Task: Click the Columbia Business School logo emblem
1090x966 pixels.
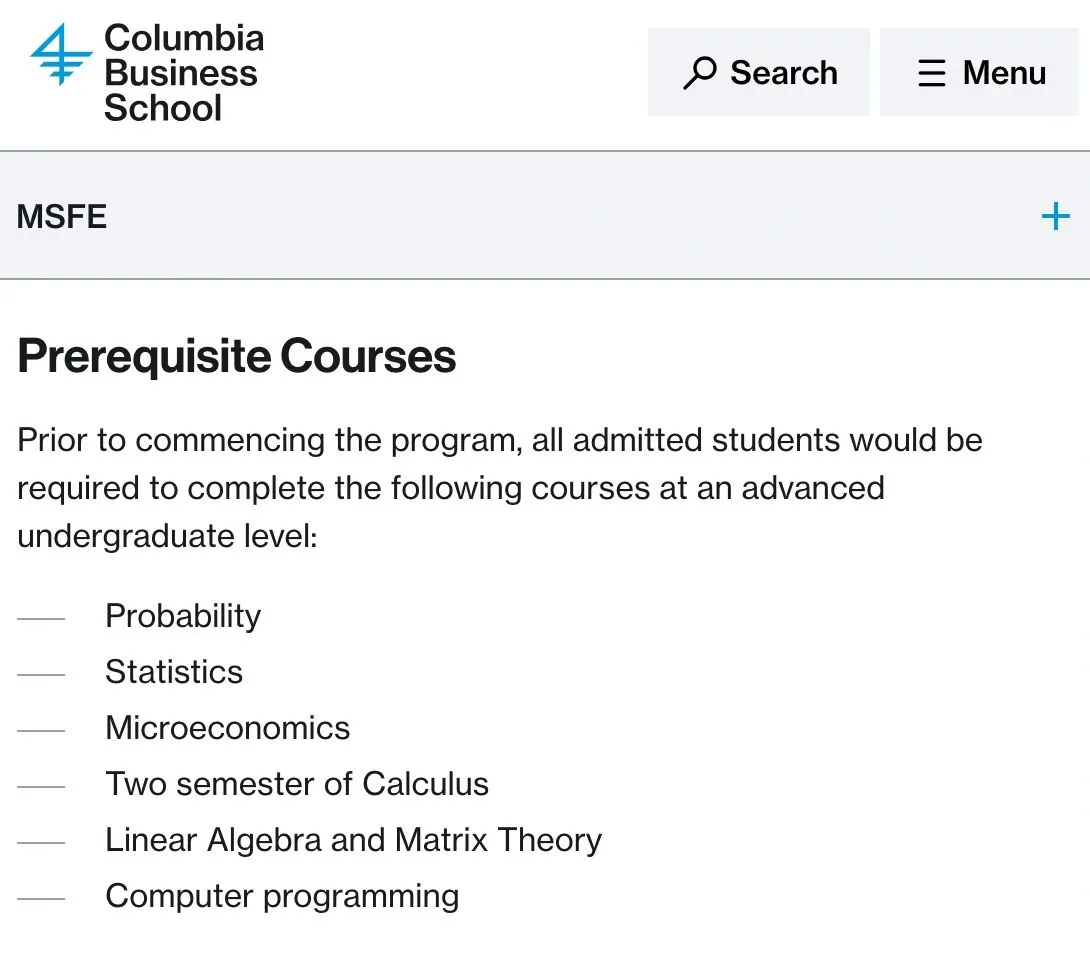Action: tap(62, 55)
